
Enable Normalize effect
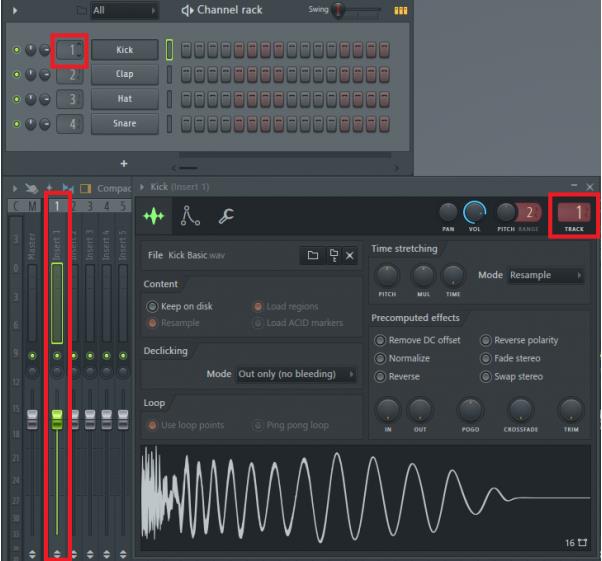point(380,358)
